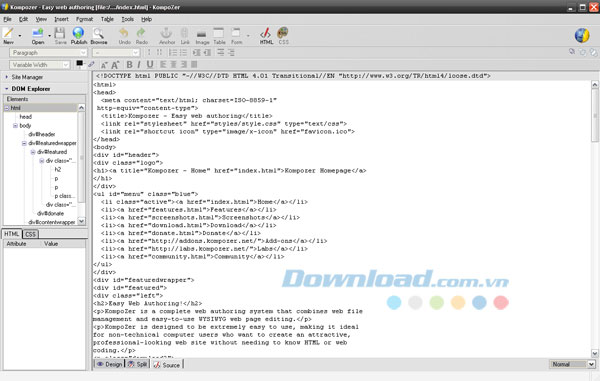
Task: Collapse the html node in DOM tree
Action: (7, 108)
